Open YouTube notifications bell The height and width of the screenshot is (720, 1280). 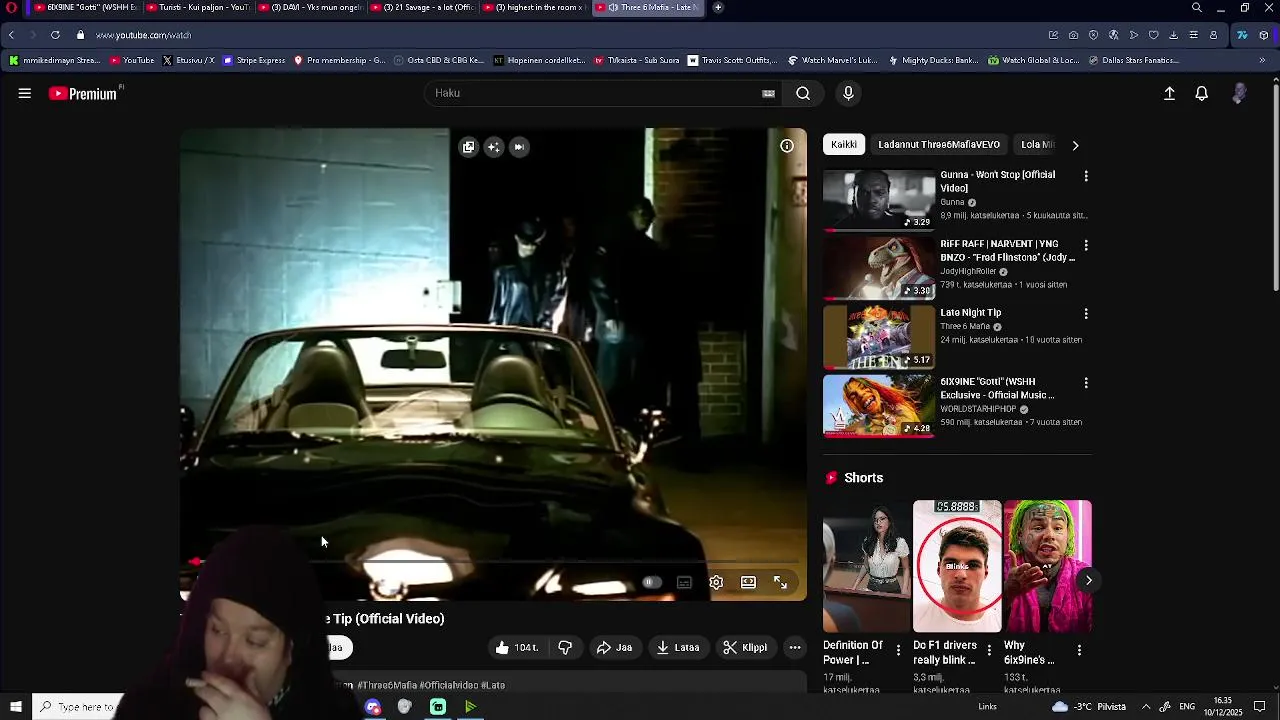1202,93
